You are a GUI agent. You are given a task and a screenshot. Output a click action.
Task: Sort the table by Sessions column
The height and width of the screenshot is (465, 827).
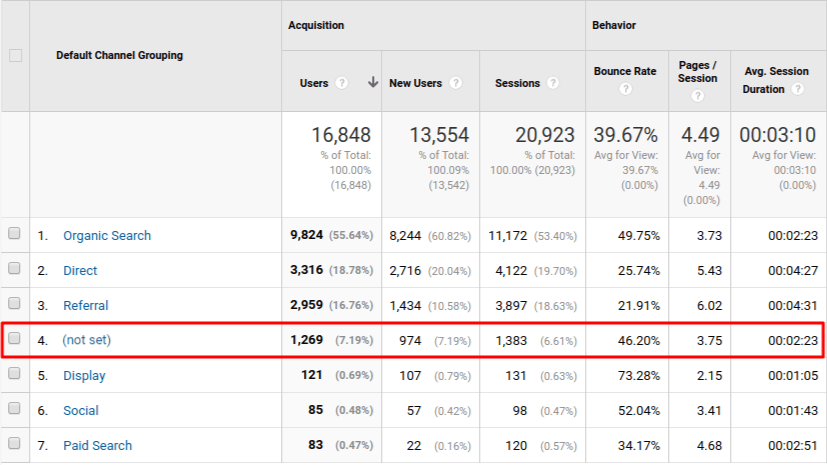[517, 83]
